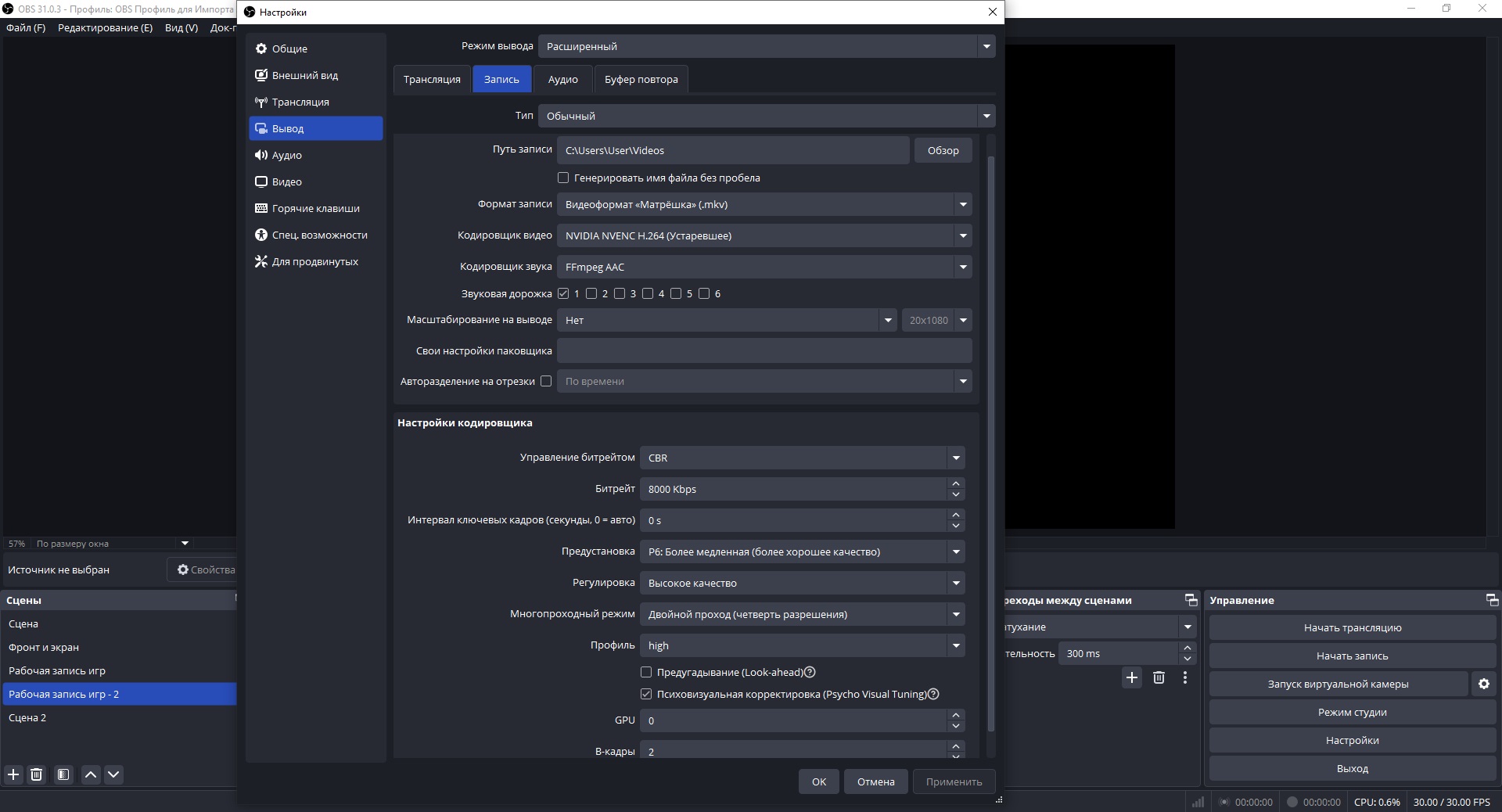This screenshot has height=812, width=1502.
Task: Open virtual camera settings gear
Action: 1484,684
